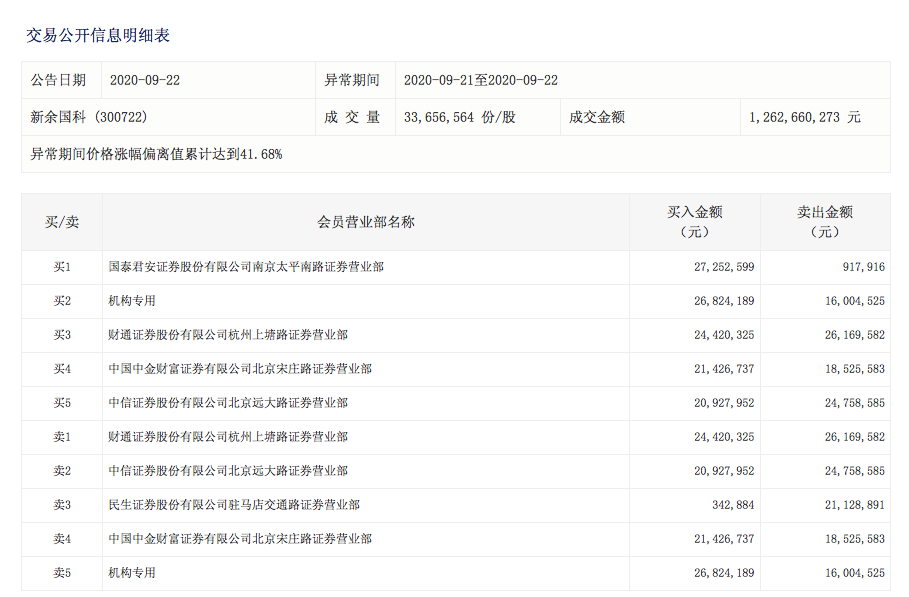Image resolution: width=909 pixels, height=597 pixels.
Task: Select the 卖4 row label
Action: point(62,539)
